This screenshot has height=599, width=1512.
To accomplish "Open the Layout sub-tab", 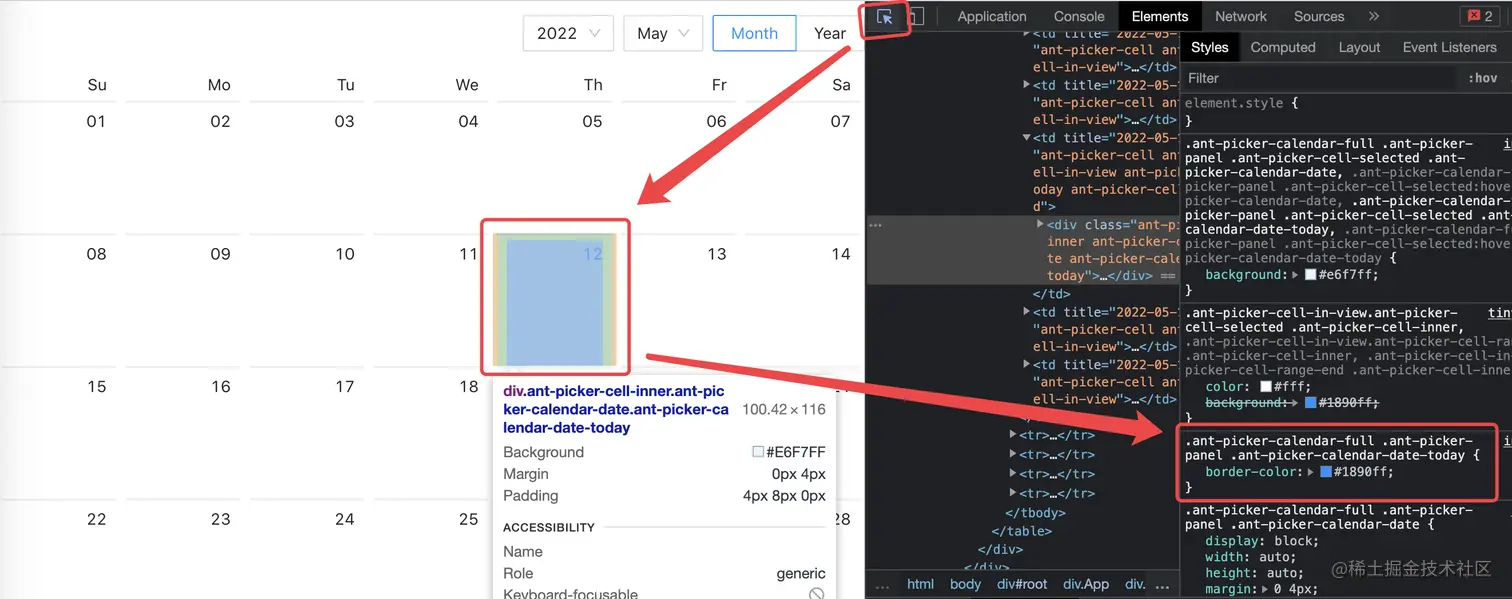I will [x=1359, y=47].
